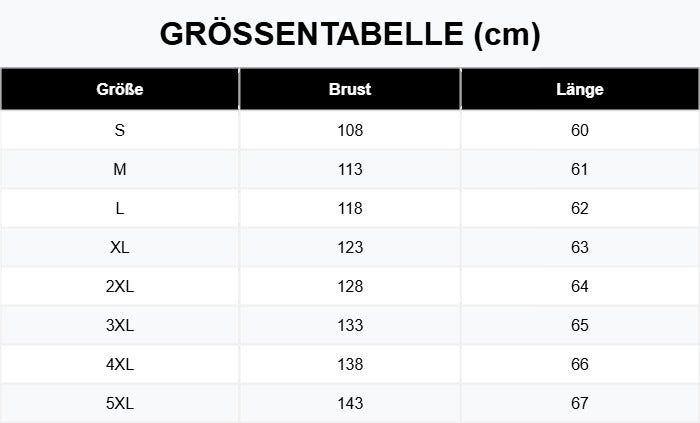Viewport: 700px width, 423px height.
Task: Click the GRÖSSENTABELLE (cm) title
Action: pyautogui.click(x=350, y=34)
